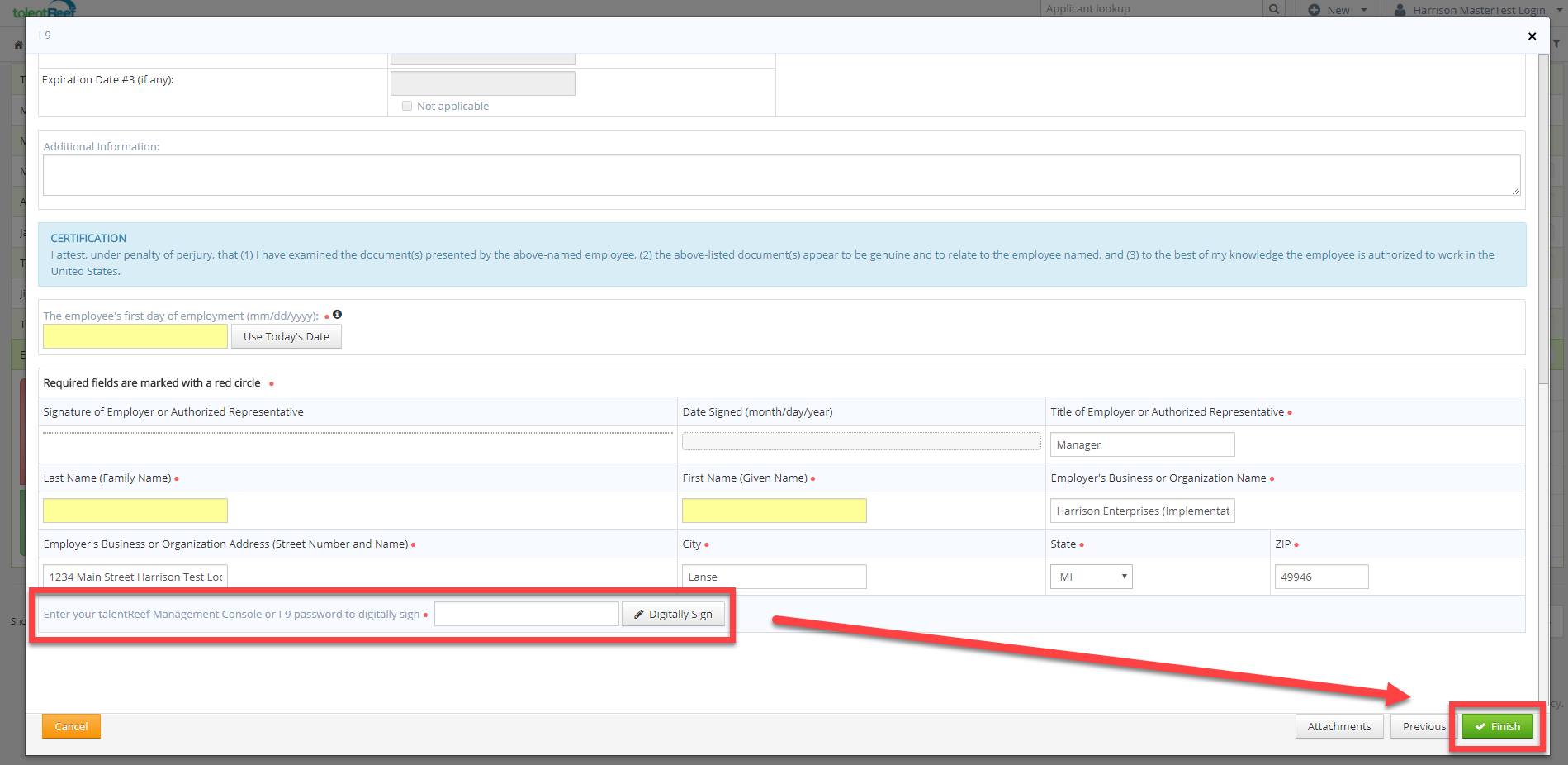The image size is (1568, 765).
Task: Click the green Finish button
Action: point(1497,726)
